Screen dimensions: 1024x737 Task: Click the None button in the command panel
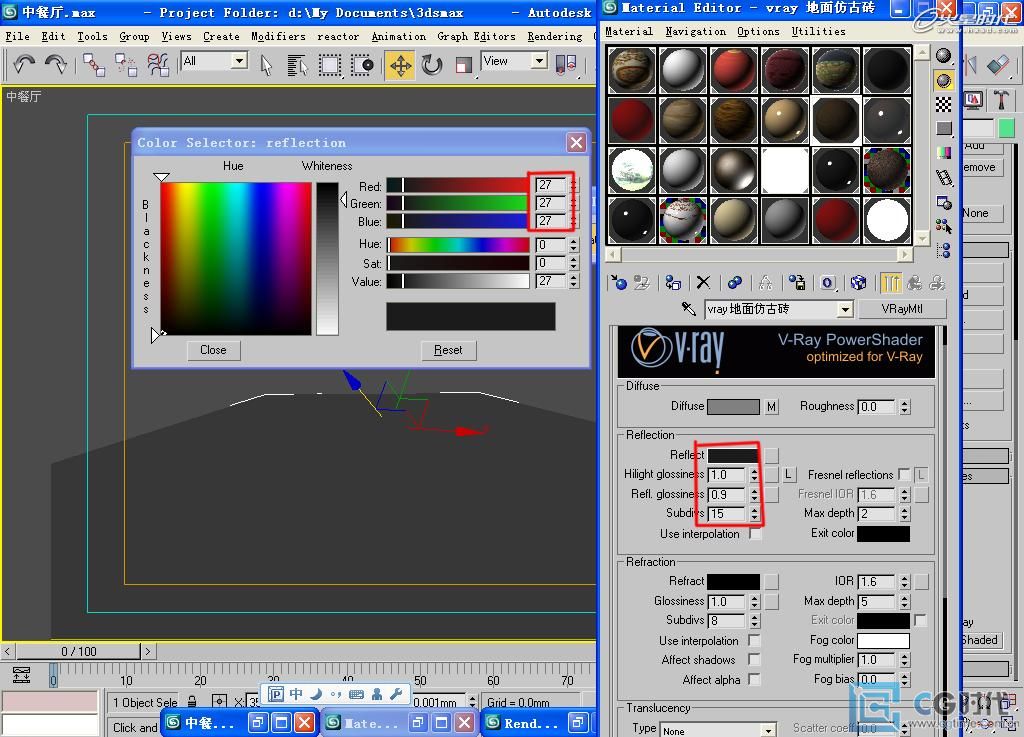(976, 213)
